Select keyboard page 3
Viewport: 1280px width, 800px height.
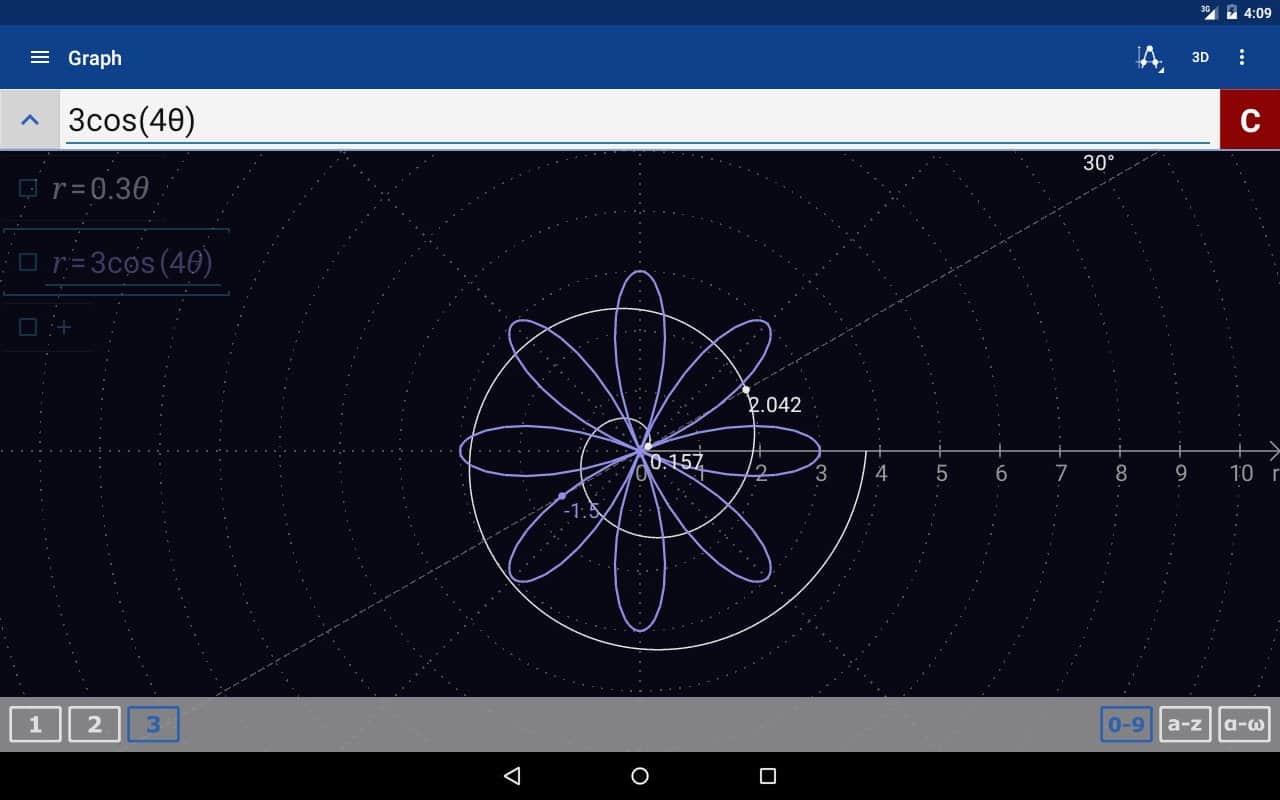pyautogui.click(x=153, y=724)
